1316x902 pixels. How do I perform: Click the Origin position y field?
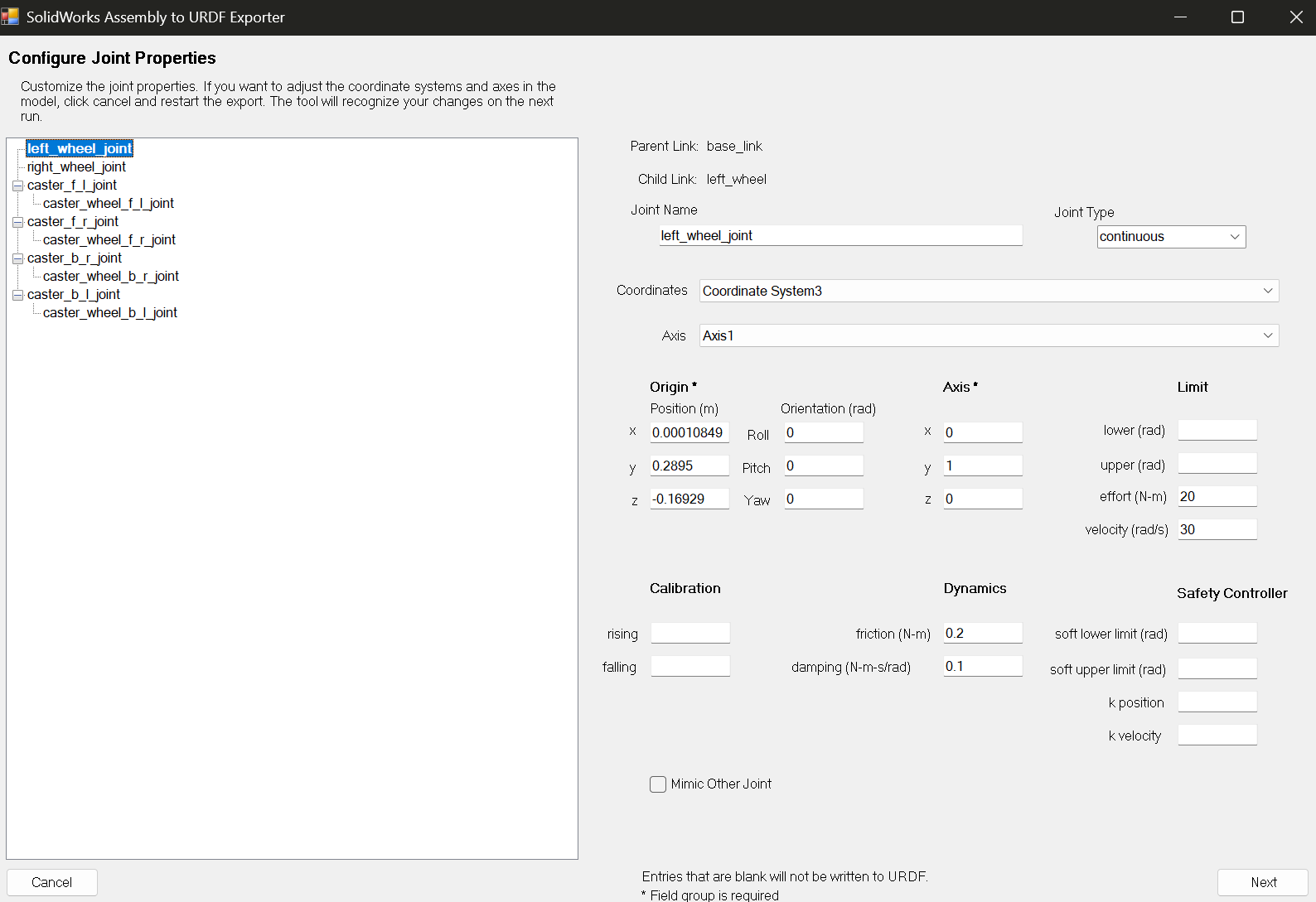pyautogui.click(x=689, y=465)
